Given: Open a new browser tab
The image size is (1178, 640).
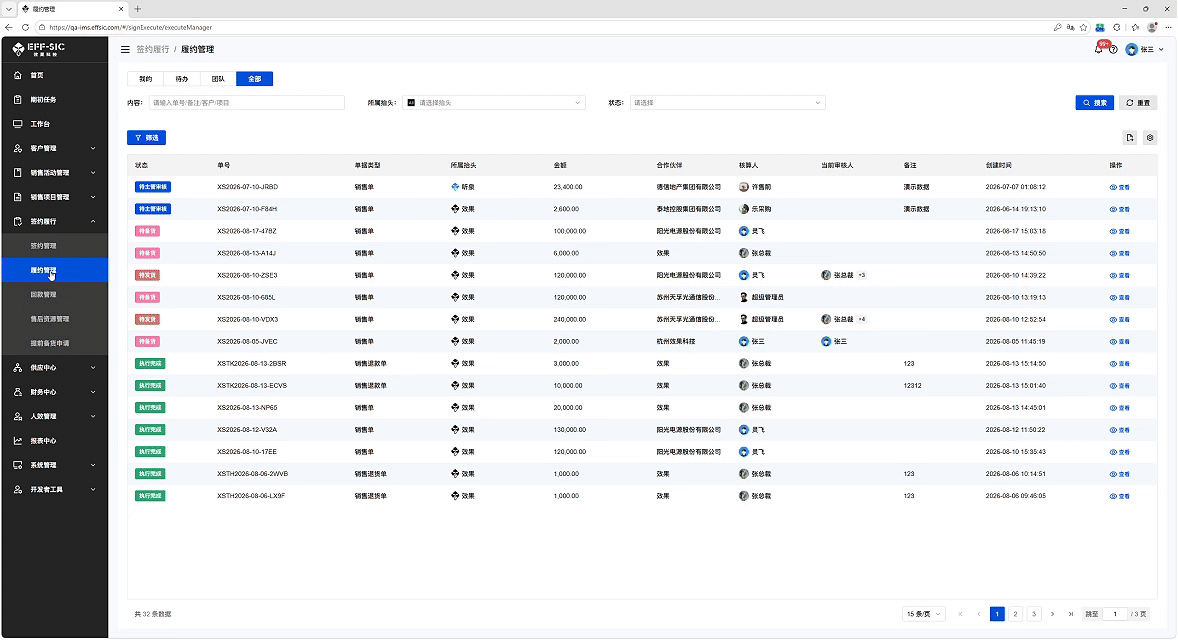Looking at the screenshot, I should pyautogui.click(x=137, y=9).
